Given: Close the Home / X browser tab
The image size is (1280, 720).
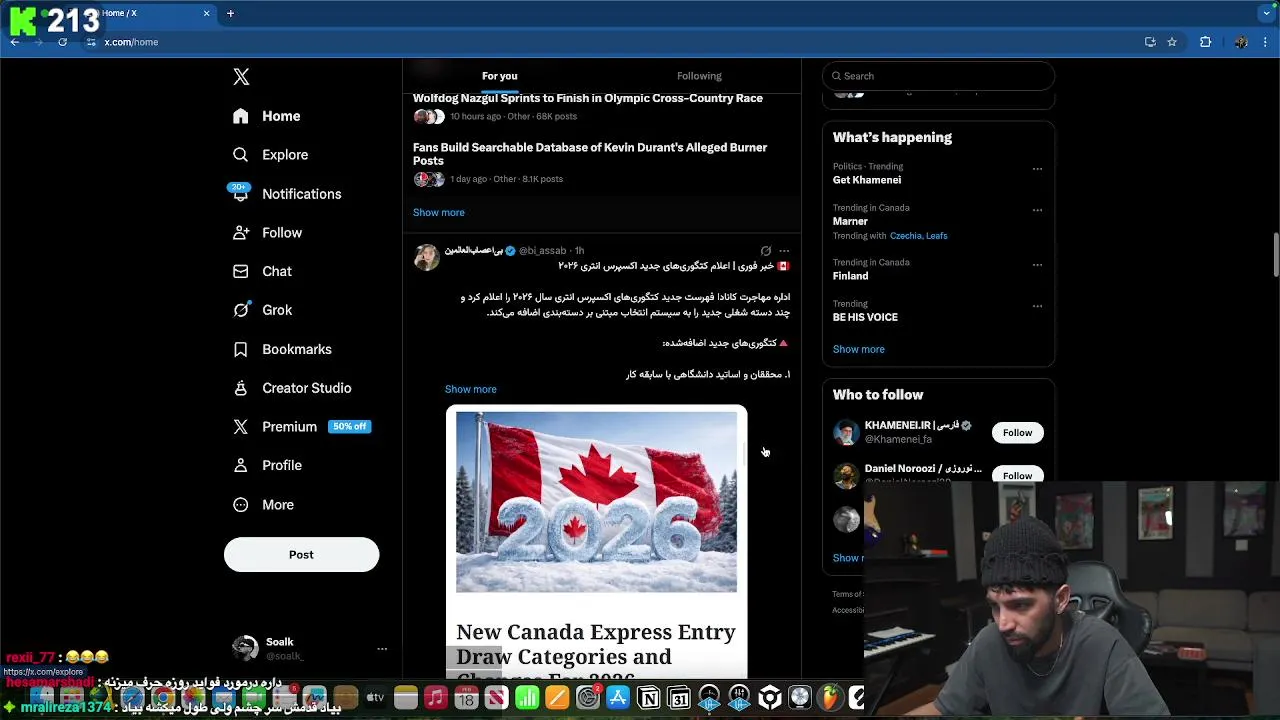Looking at the screenshot, I should point(207,13).
